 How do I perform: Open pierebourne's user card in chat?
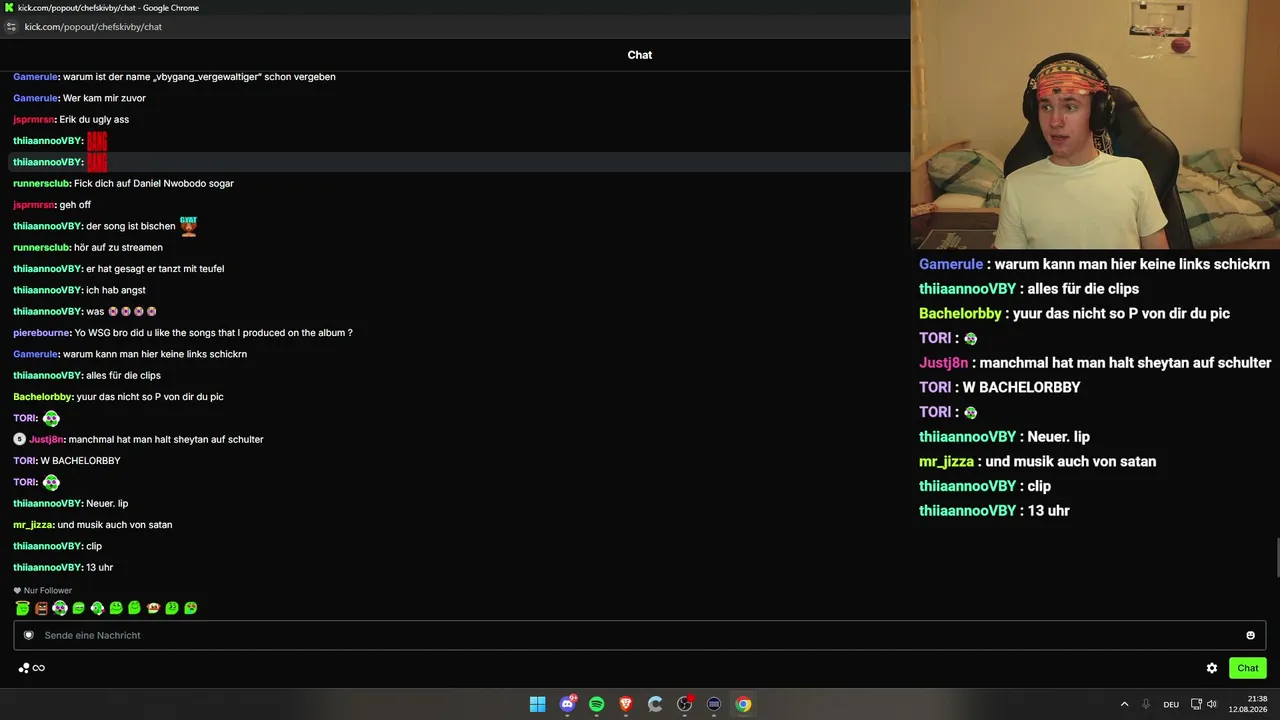pyautogui.click(x=41, y=333)
